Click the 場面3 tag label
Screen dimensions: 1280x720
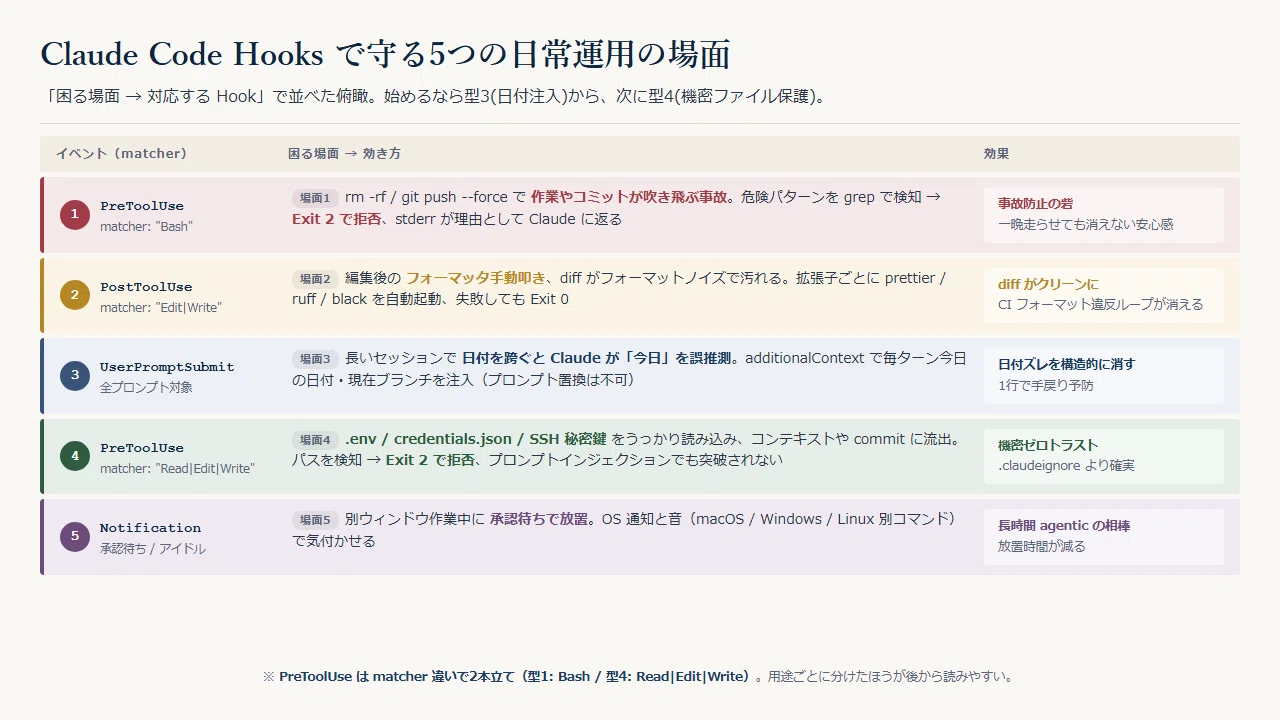point(315,359)
